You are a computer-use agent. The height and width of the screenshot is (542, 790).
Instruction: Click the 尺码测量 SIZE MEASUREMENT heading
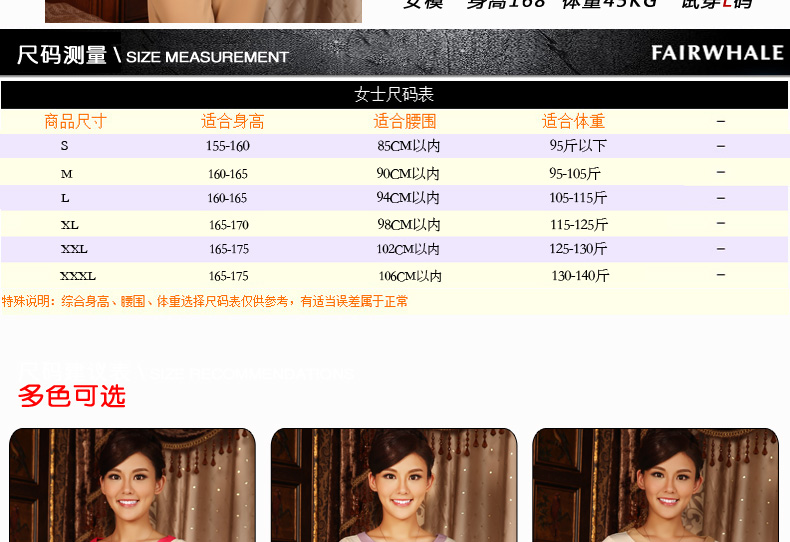pos(153,56)
